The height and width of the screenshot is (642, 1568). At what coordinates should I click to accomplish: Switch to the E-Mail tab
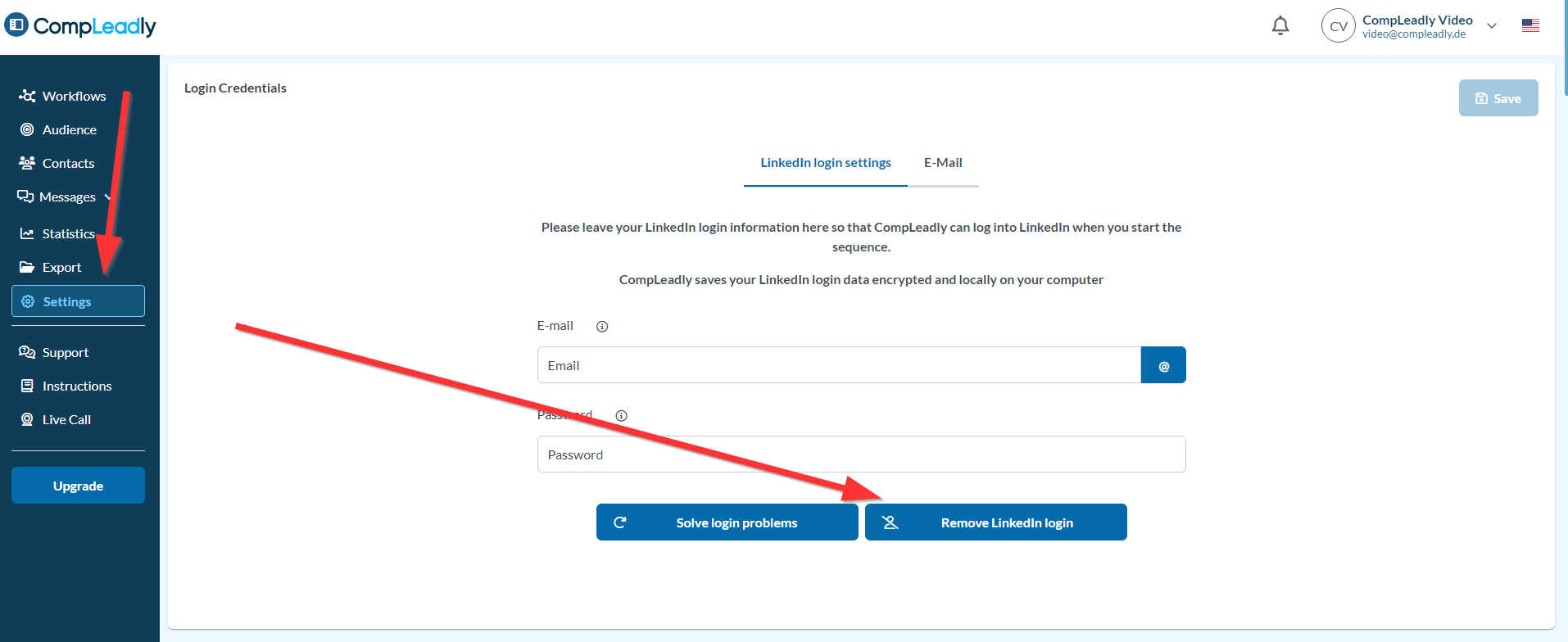pyautogui.click(x=943, y=162)
